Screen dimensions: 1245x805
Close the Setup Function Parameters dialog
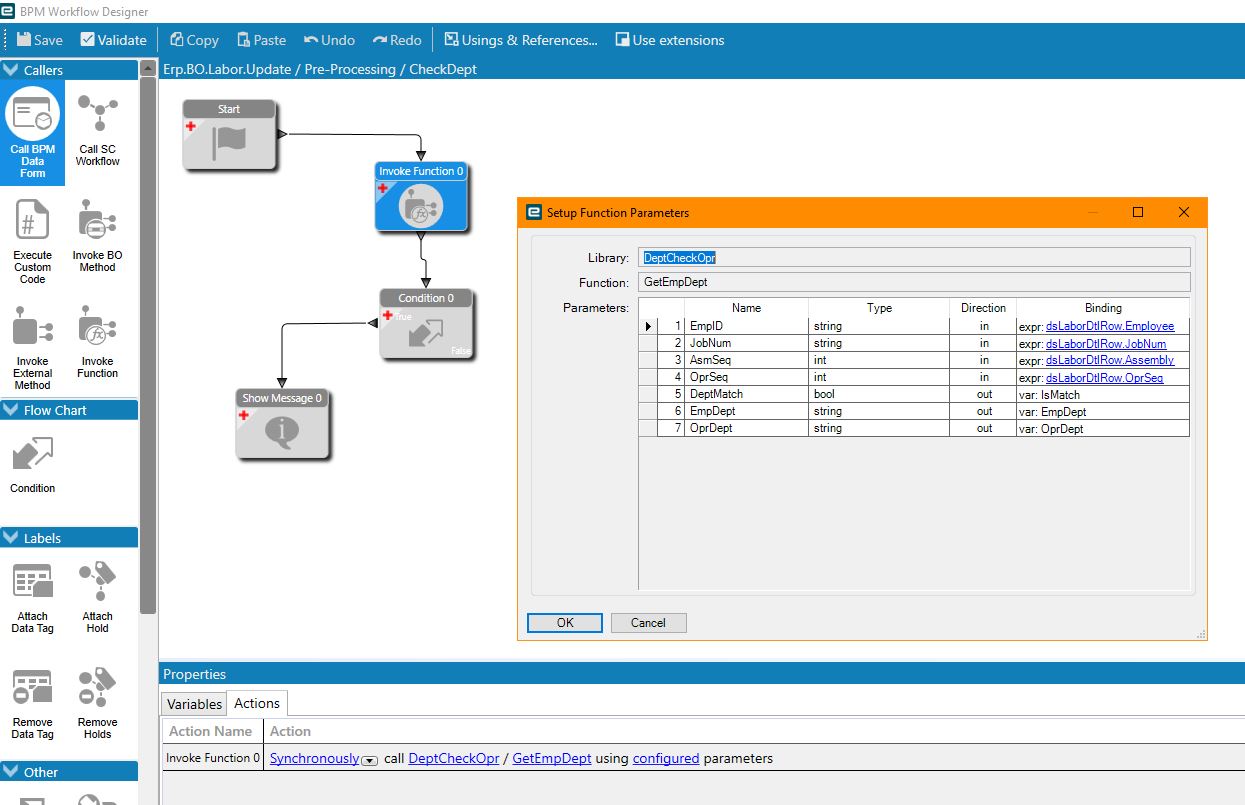pos(1184,212)
